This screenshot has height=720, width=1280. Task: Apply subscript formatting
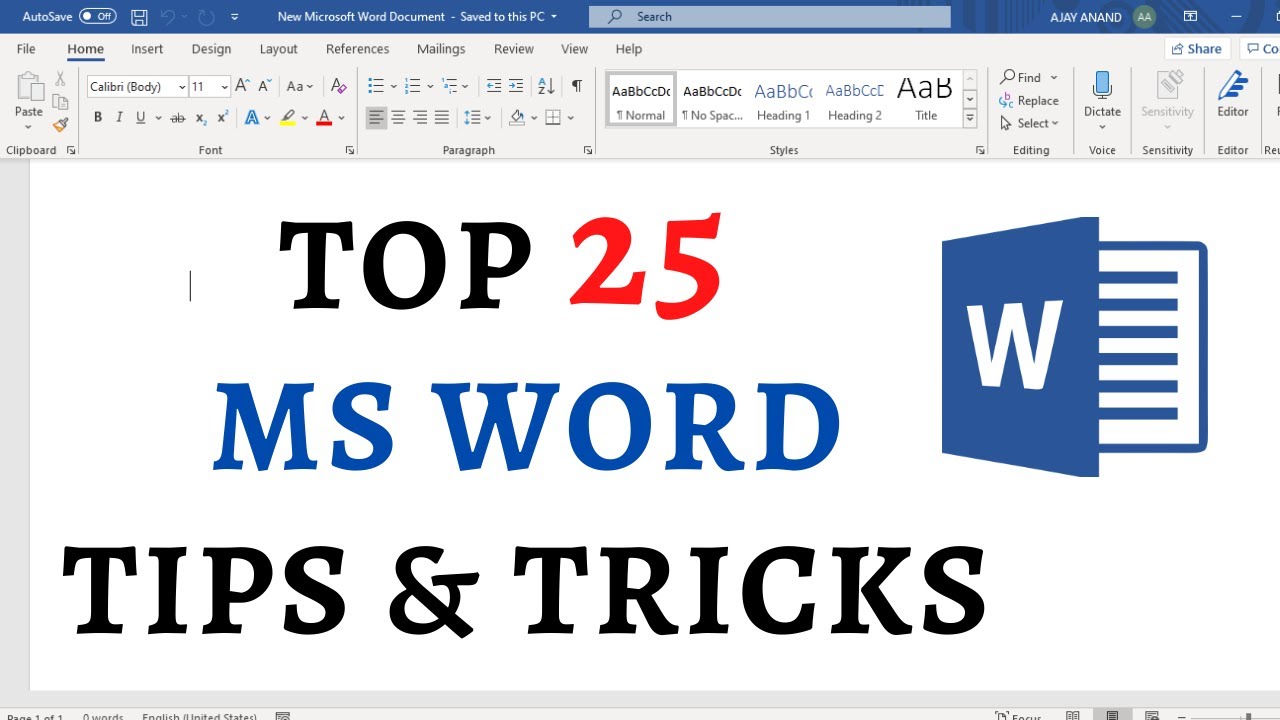pyautogui.click(x=201, y=118)
